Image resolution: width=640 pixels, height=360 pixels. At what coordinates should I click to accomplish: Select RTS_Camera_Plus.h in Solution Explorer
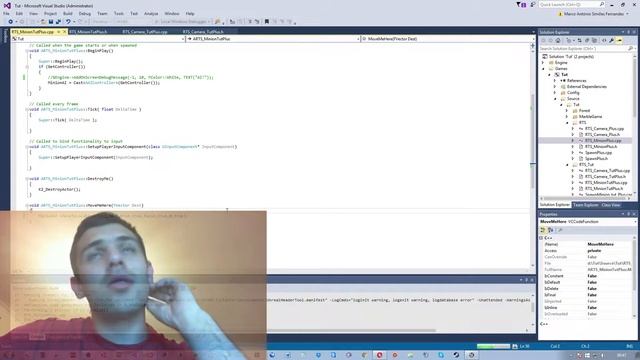coord(602,134)
